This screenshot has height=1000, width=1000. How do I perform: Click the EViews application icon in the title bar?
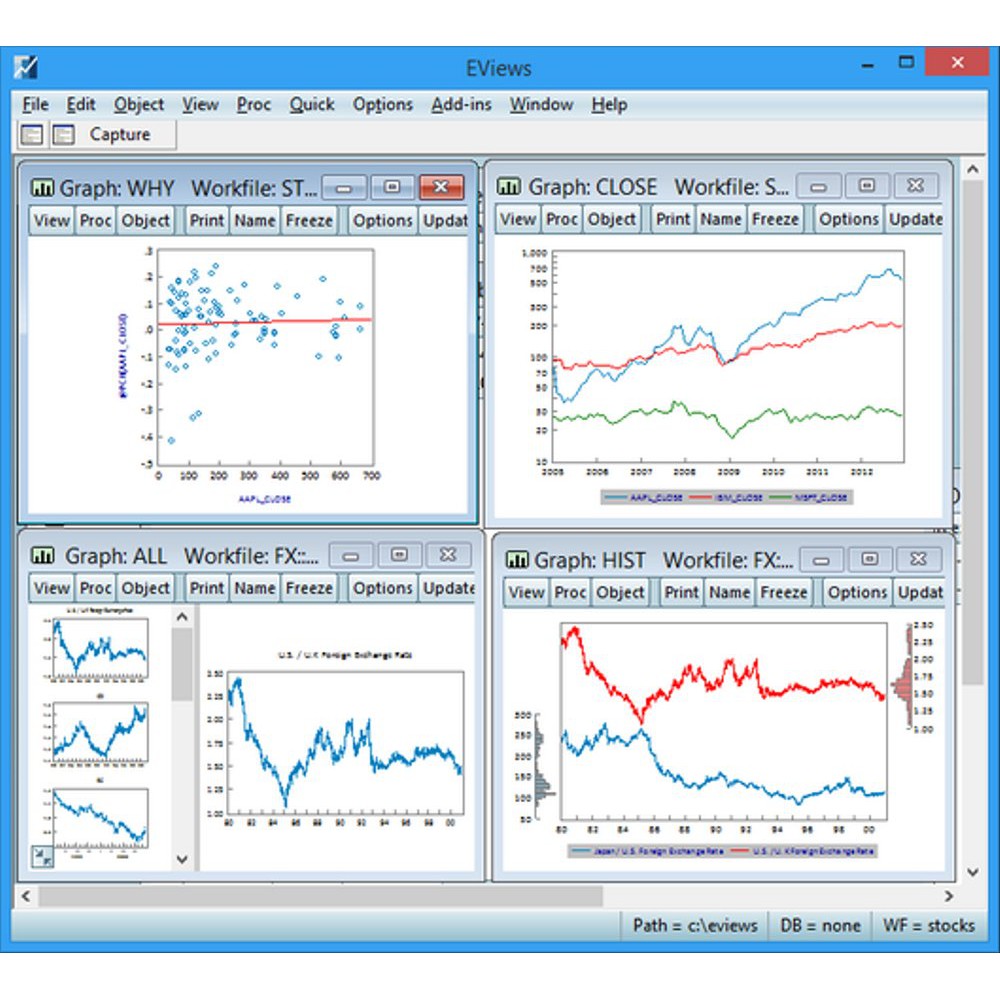(25, 68)
